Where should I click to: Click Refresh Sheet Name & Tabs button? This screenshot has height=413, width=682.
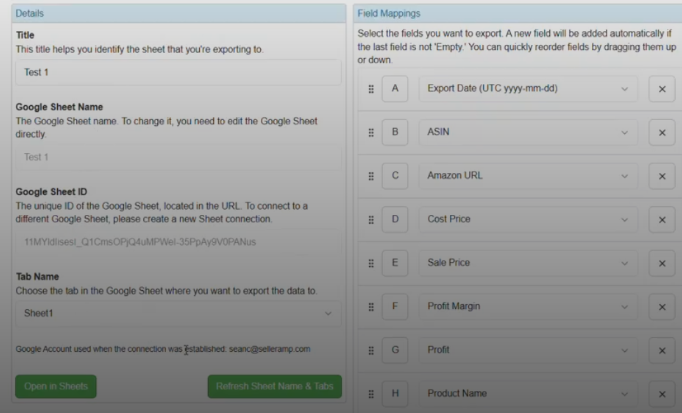pyautogui.click(x=274, y=386)
